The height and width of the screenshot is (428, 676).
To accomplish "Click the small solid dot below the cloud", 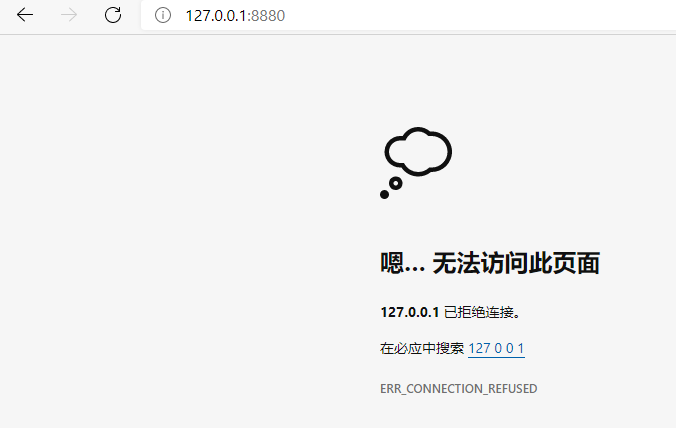I will tap(385, 194).
